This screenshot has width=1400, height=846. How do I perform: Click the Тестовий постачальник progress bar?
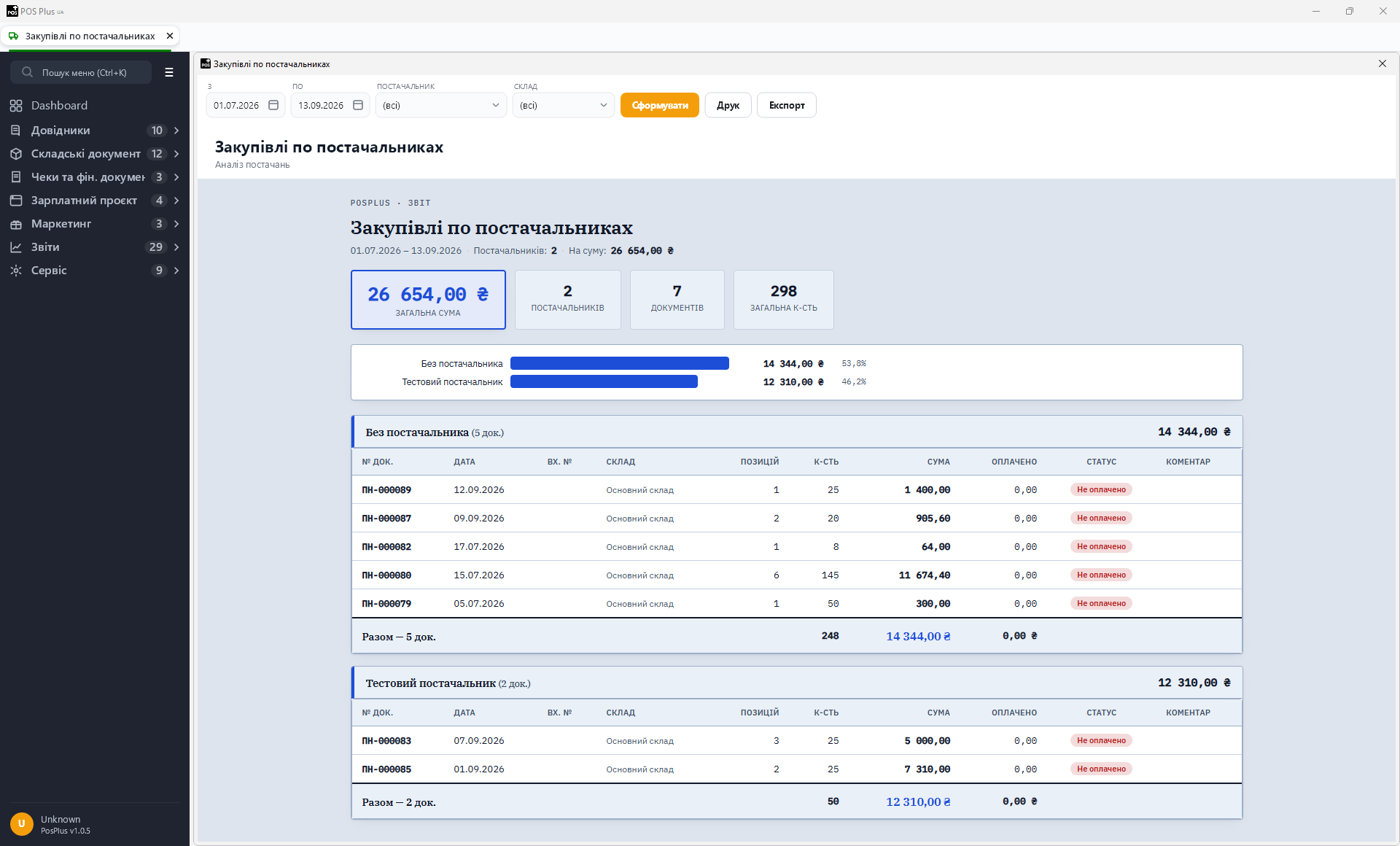pos(604,381)
